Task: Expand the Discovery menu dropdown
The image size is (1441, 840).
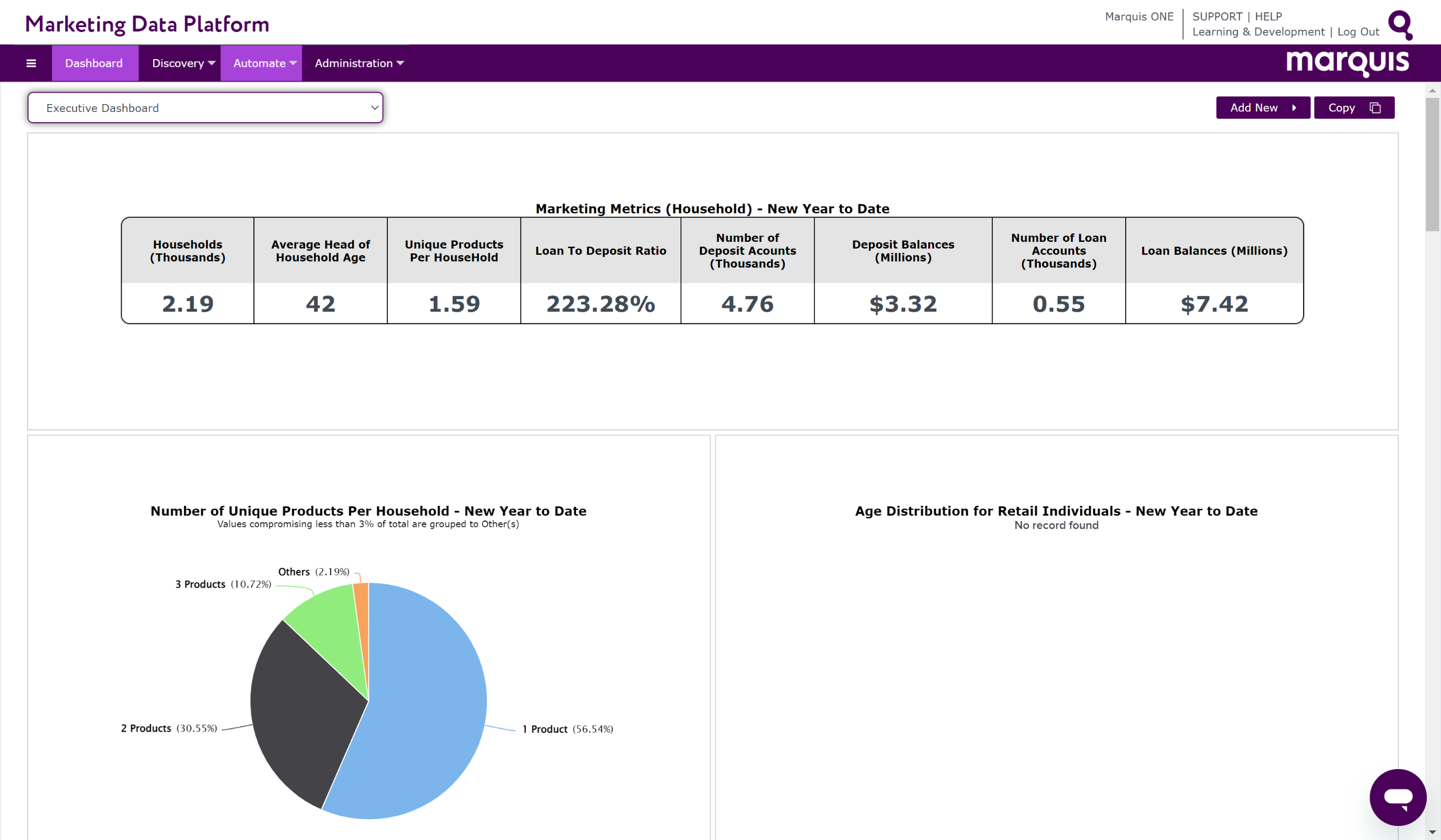Action: pyautogui.click(x=183, y=64)
